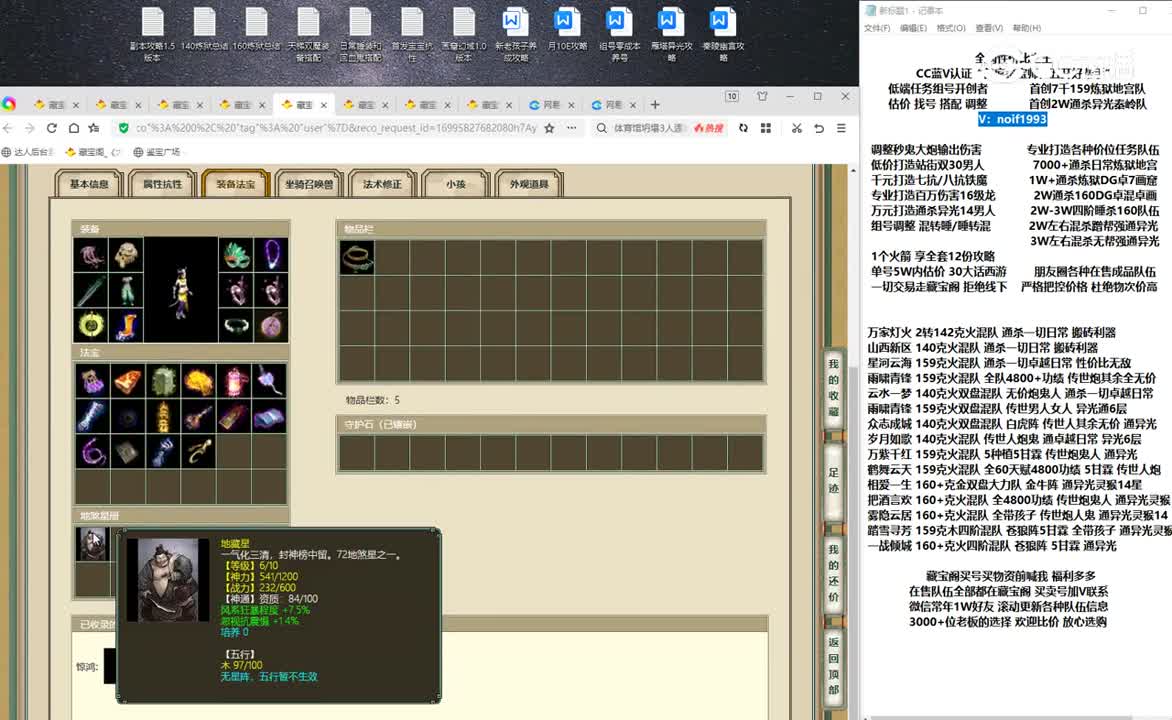Open the browser apps grid icon
The height and width of the screenshot is (720, 1172).
click(x=765, y=128)
